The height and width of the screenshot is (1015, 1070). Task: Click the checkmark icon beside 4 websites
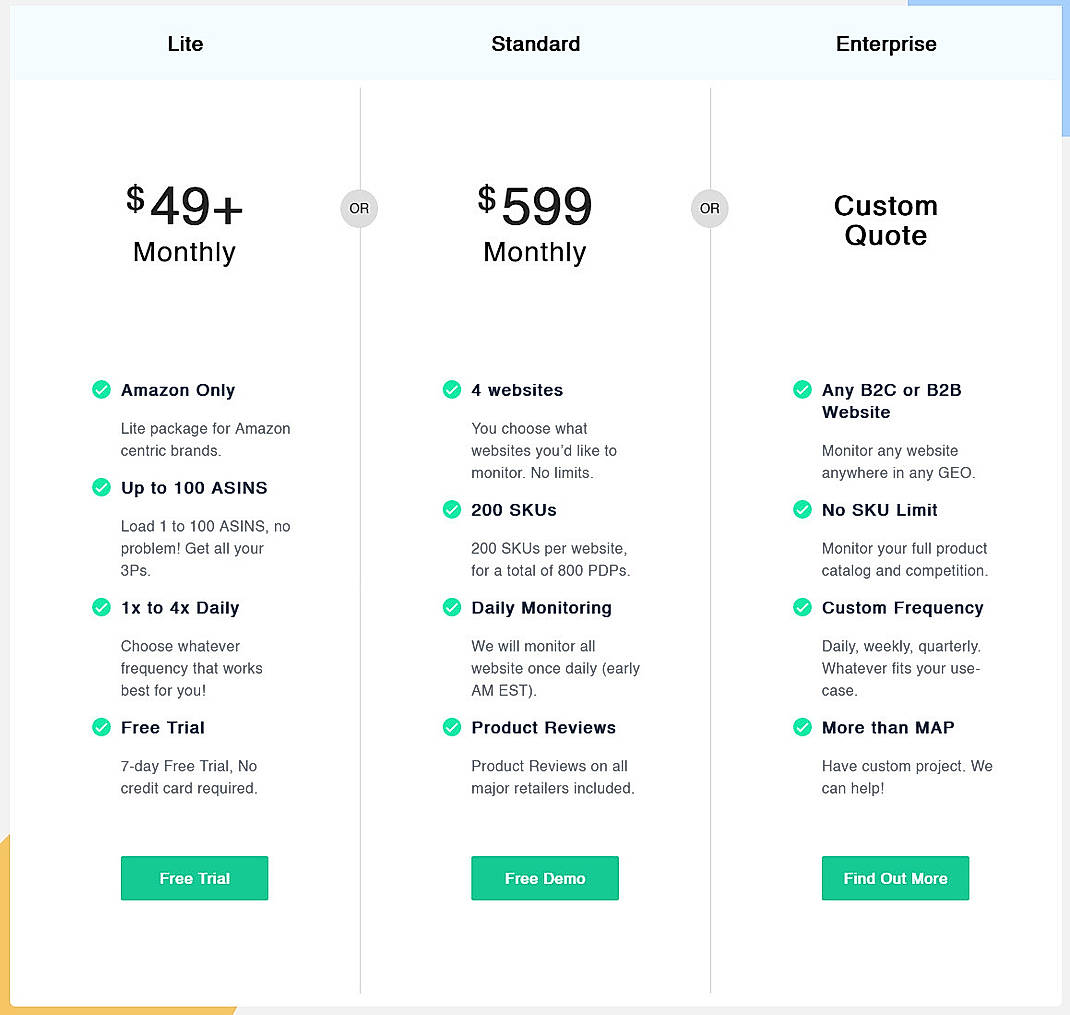[452, 390]
